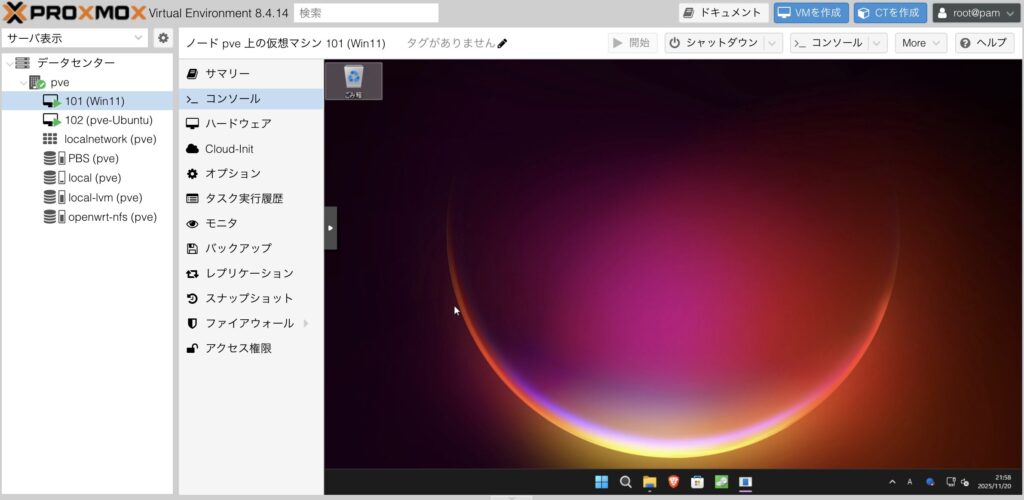Open the taskbar search magnifier icon

(626, 482)
